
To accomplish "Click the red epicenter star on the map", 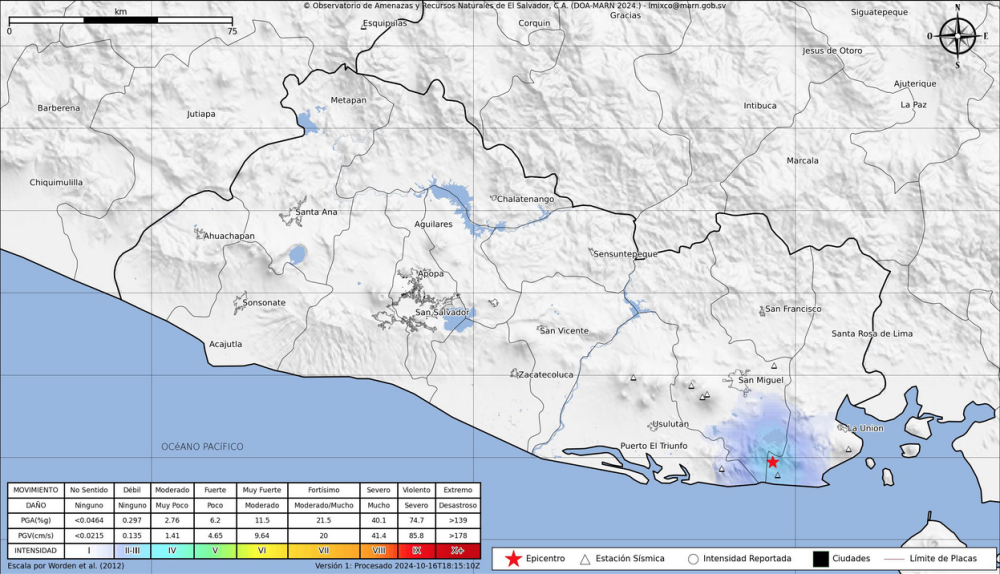I will (772, 462).
